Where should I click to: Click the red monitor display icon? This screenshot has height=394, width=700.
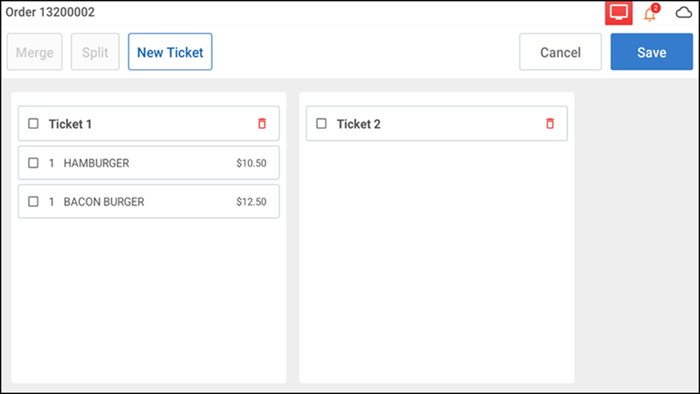(618, 12)
